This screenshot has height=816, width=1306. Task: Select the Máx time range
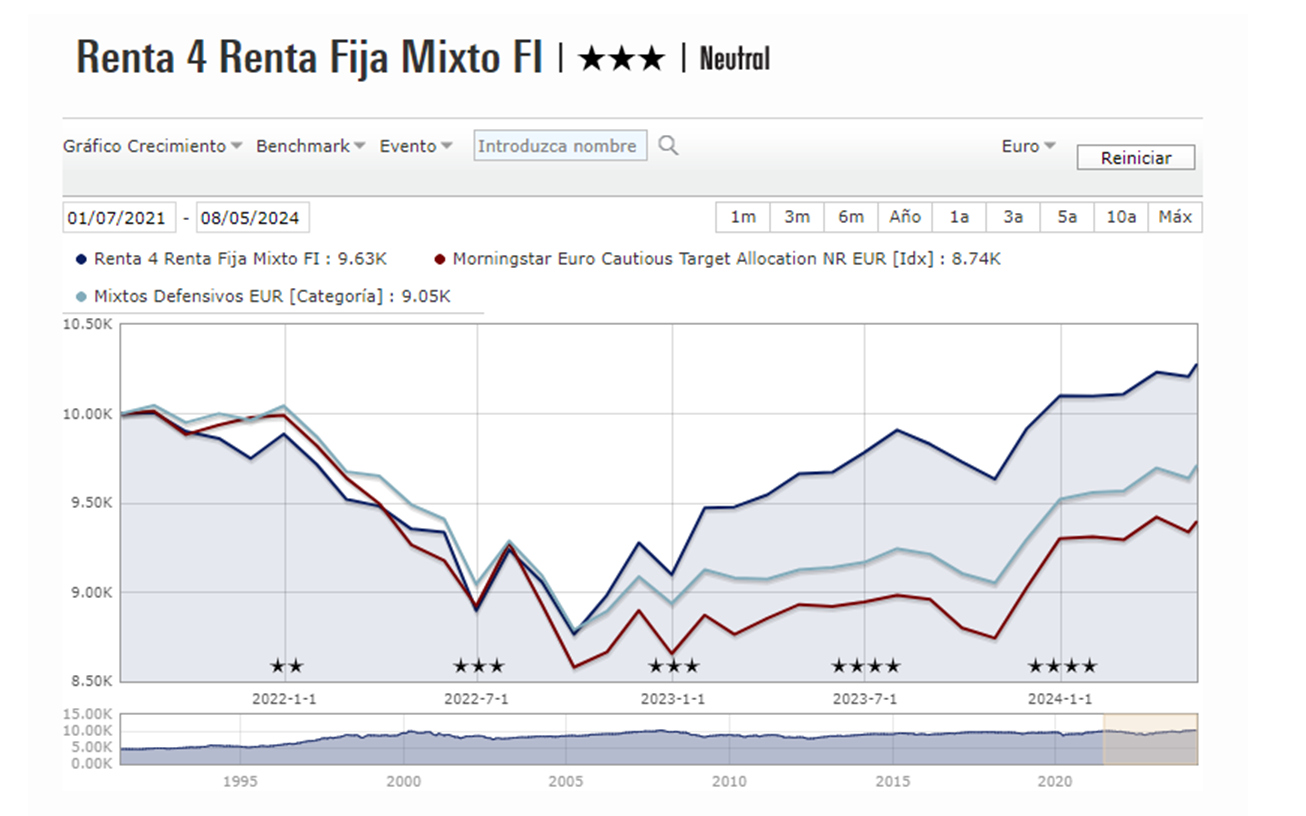[x=1175, y=217]
